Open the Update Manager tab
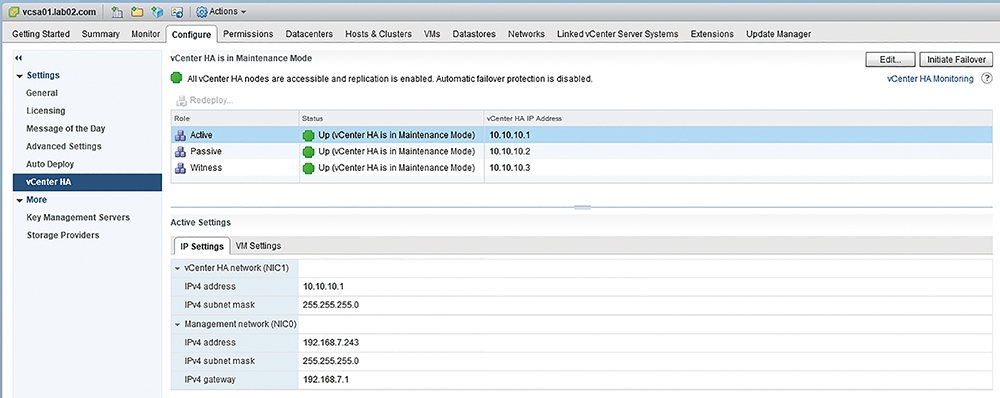Image resolution: width=1000 pixels, height=398 pixels. 778,34
